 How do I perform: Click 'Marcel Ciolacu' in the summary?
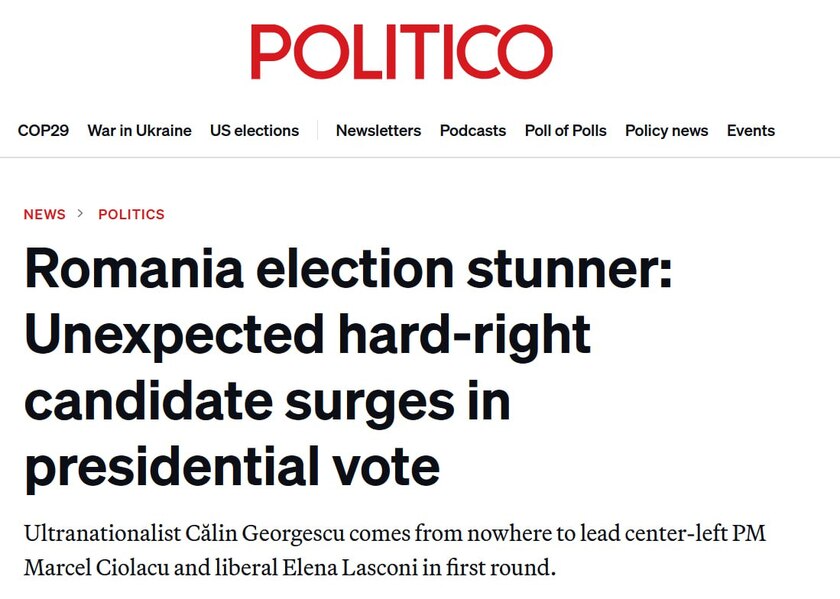coord(96,567)
